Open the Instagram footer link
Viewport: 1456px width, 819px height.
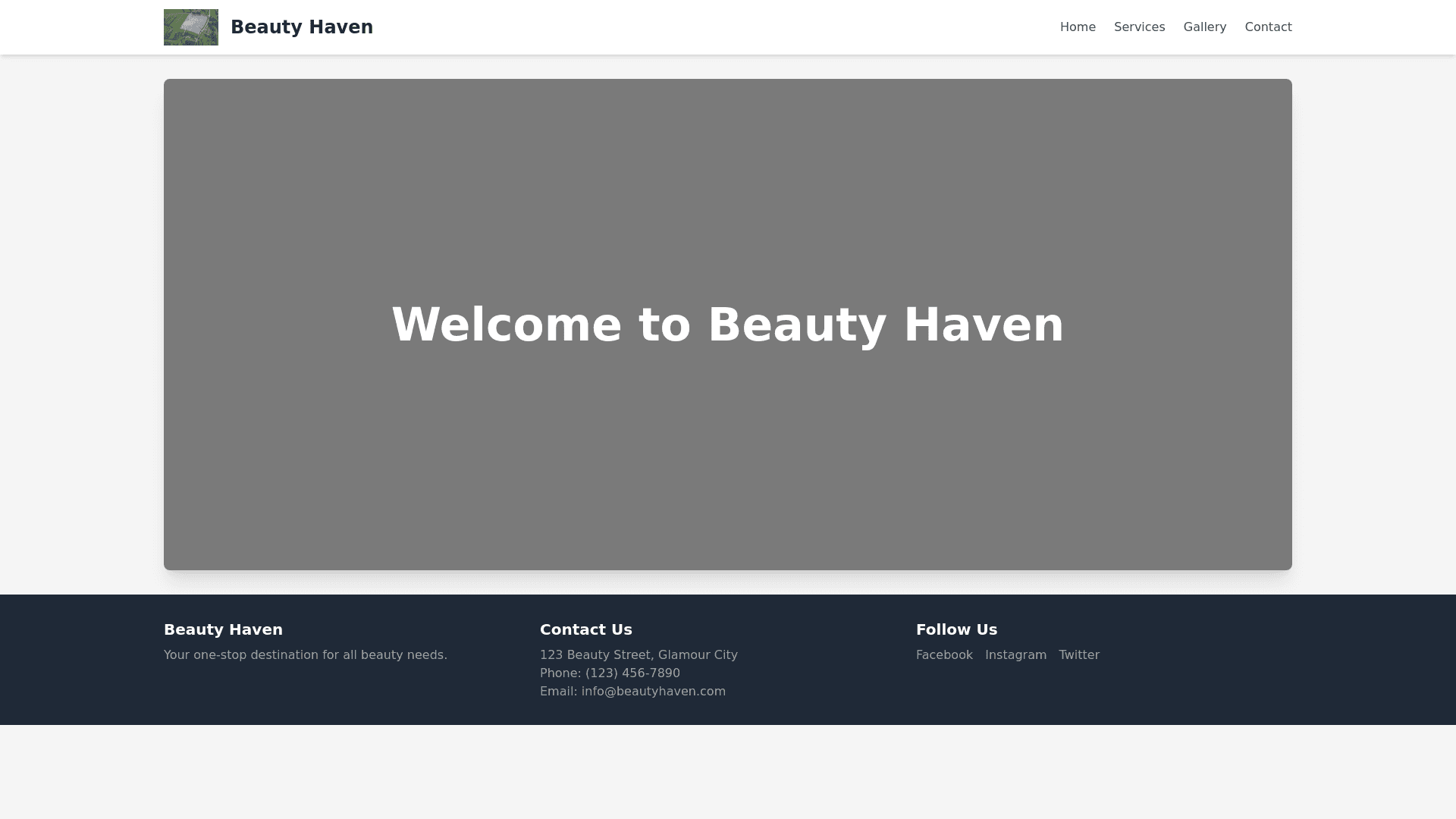pyautogui.click(x=1015, y=654)
